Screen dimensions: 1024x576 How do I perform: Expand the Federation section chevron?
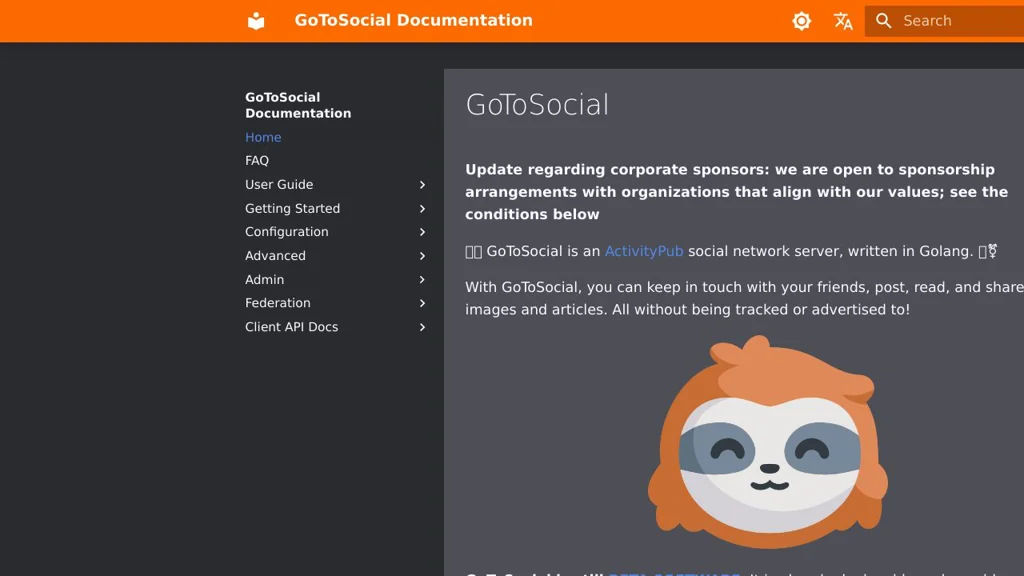point(422,303)
